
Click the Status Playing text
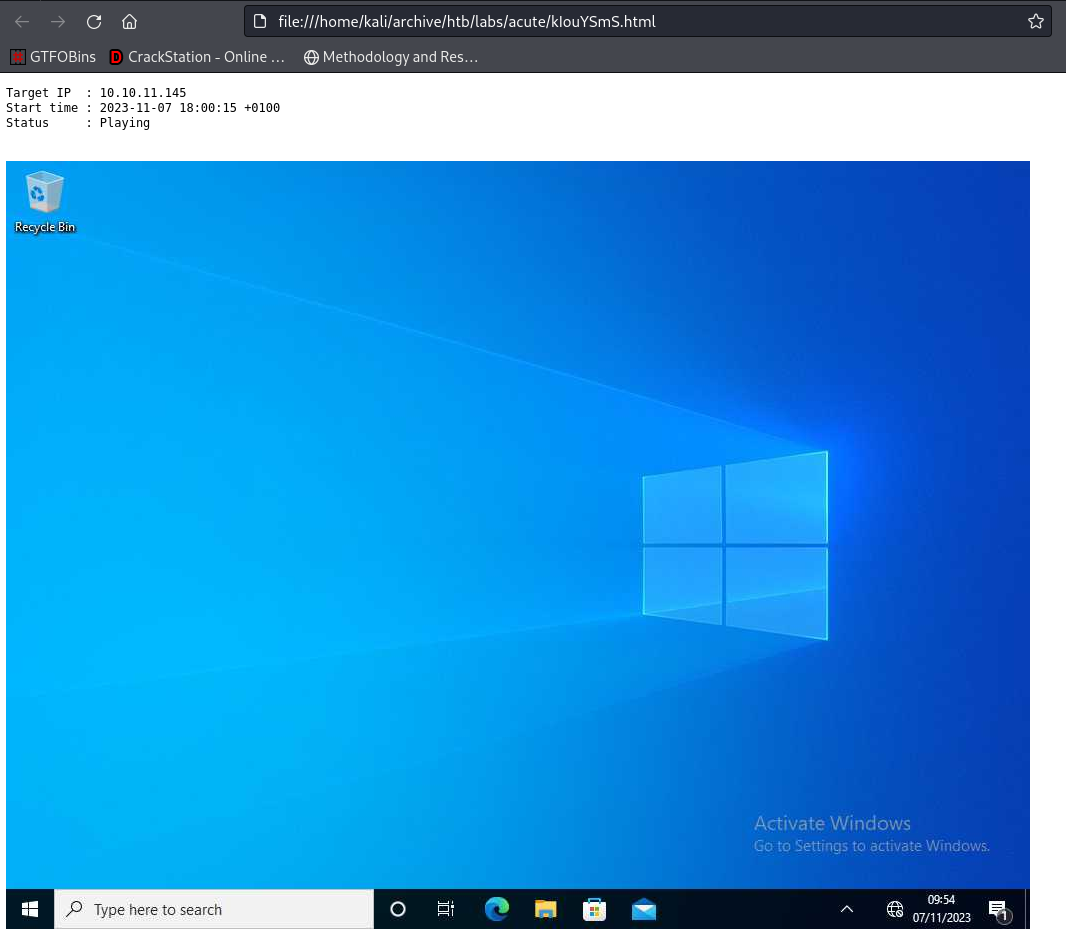78,122
